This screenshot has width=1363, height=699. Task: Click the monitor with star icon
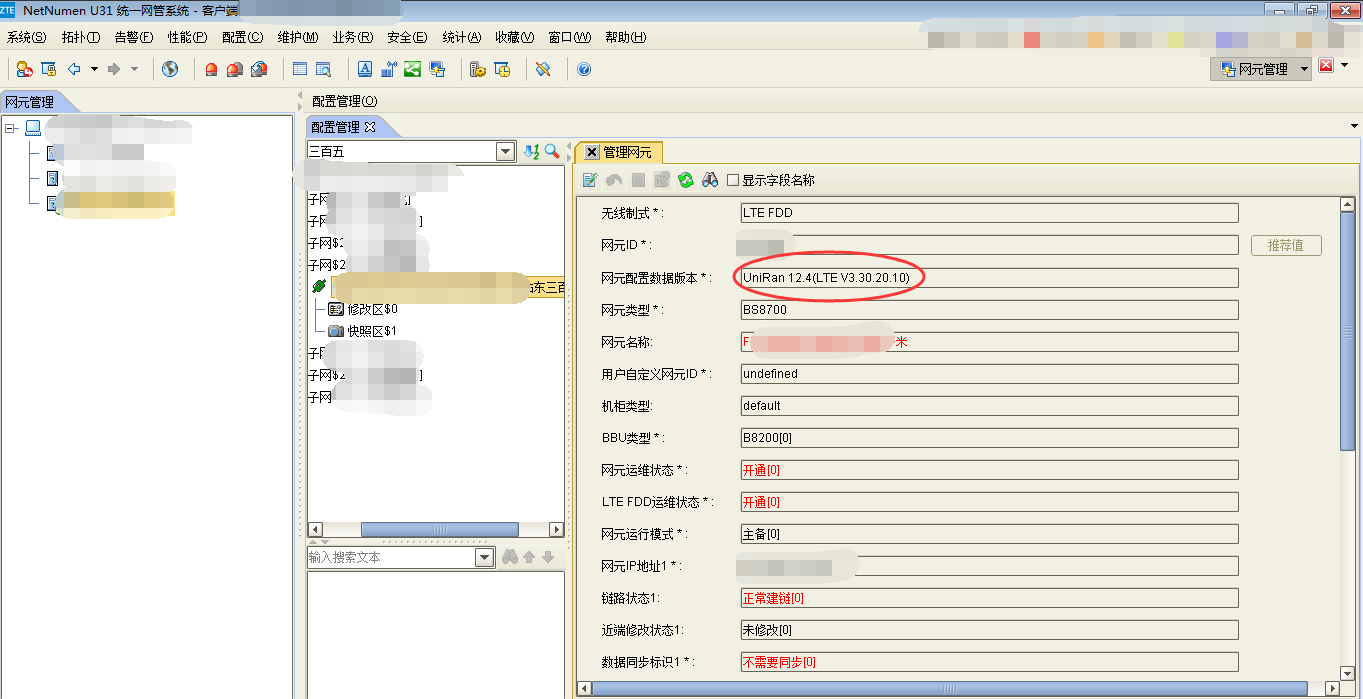pos(437,69)
